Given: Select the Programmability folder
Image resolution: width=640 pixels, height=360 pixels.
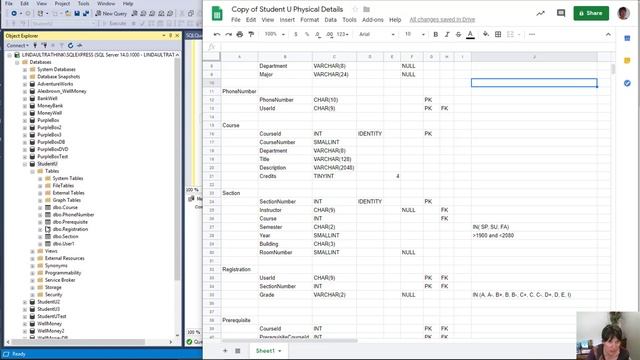Looking at the screenshot, I should (x=63, y=273).
